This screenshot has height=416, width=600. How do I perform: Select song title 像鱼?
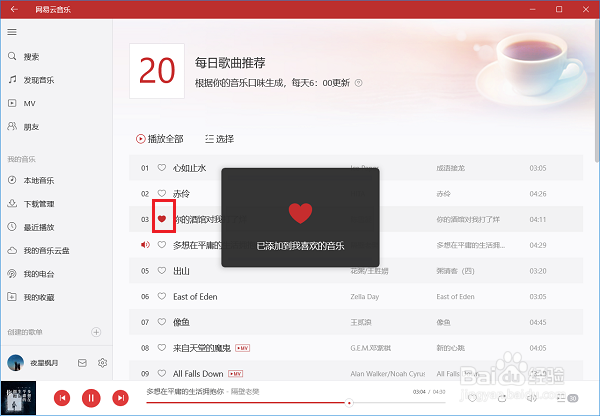click(181, 322)
